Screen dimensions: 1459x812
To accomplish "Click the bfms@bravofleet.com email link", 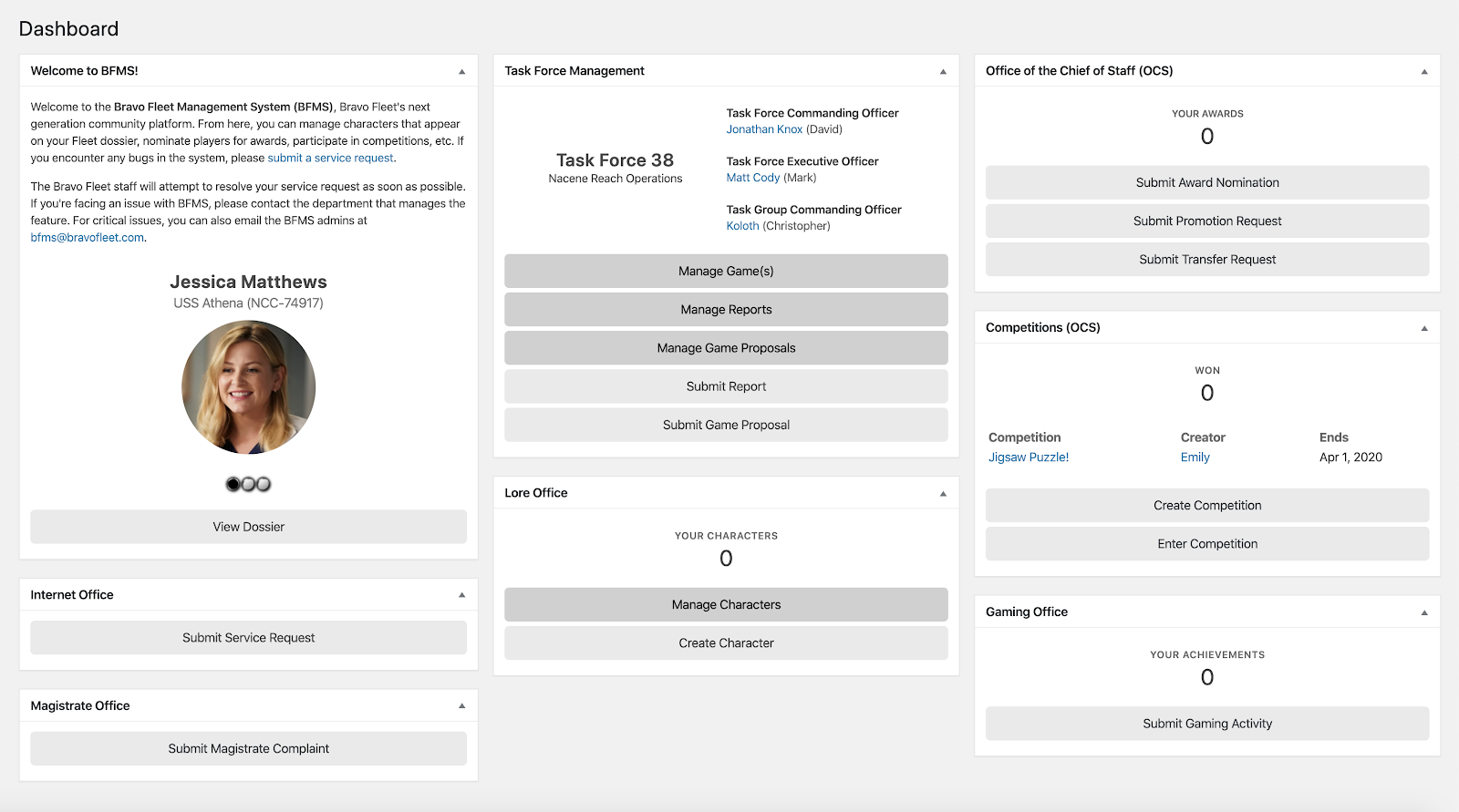I will point(88,238).
